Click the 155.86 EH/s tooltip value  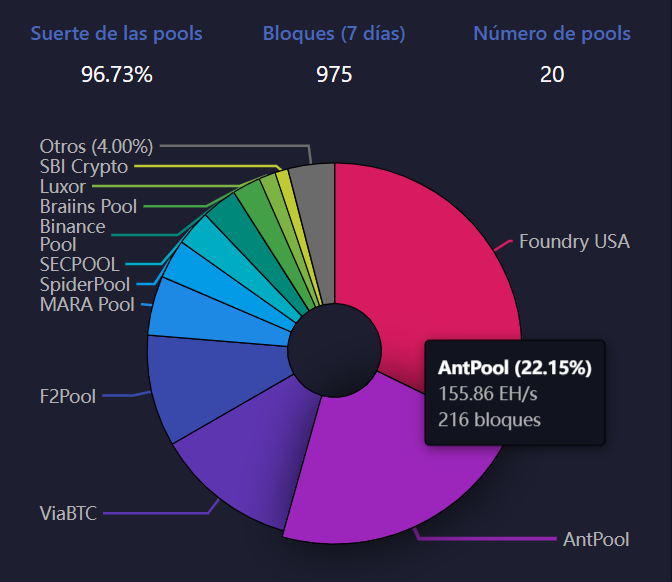click(x=488, y=393)
